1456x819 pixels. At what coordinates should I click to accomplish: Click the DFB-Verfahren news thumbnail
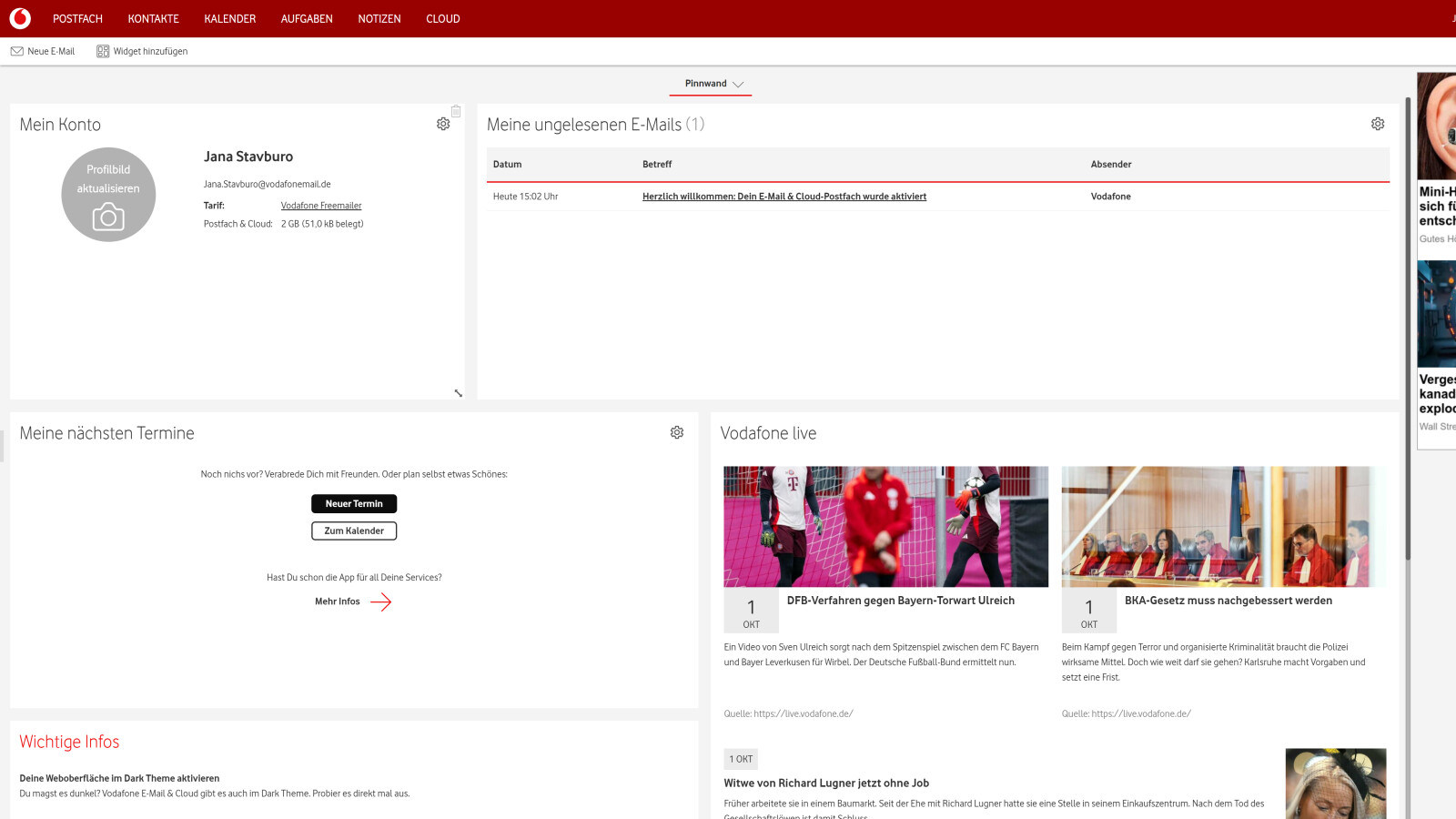point(885,527)
